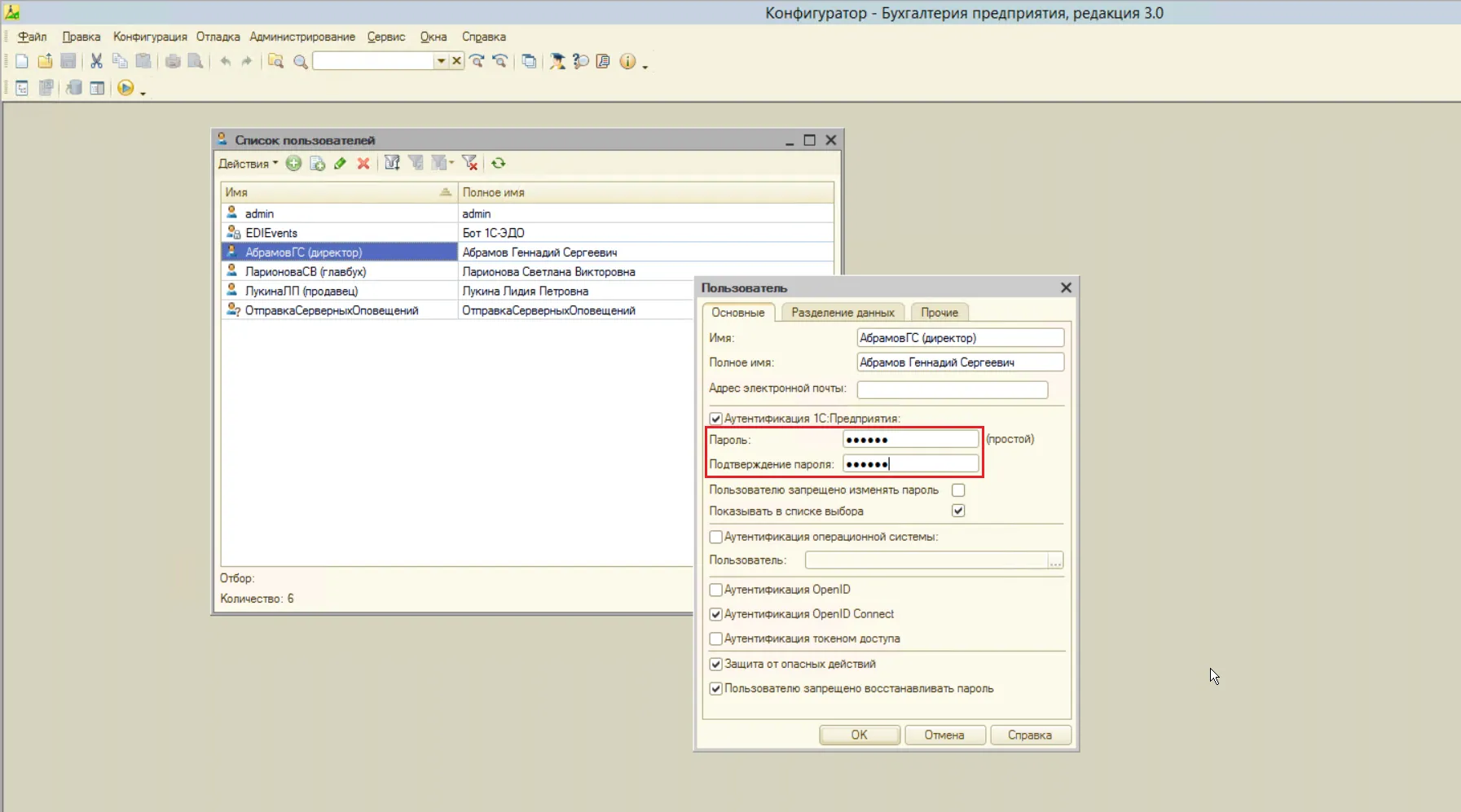Click the email address input field
This screenshot has height=812, width=1461.
pyautogui.click(x=952, y=389)
